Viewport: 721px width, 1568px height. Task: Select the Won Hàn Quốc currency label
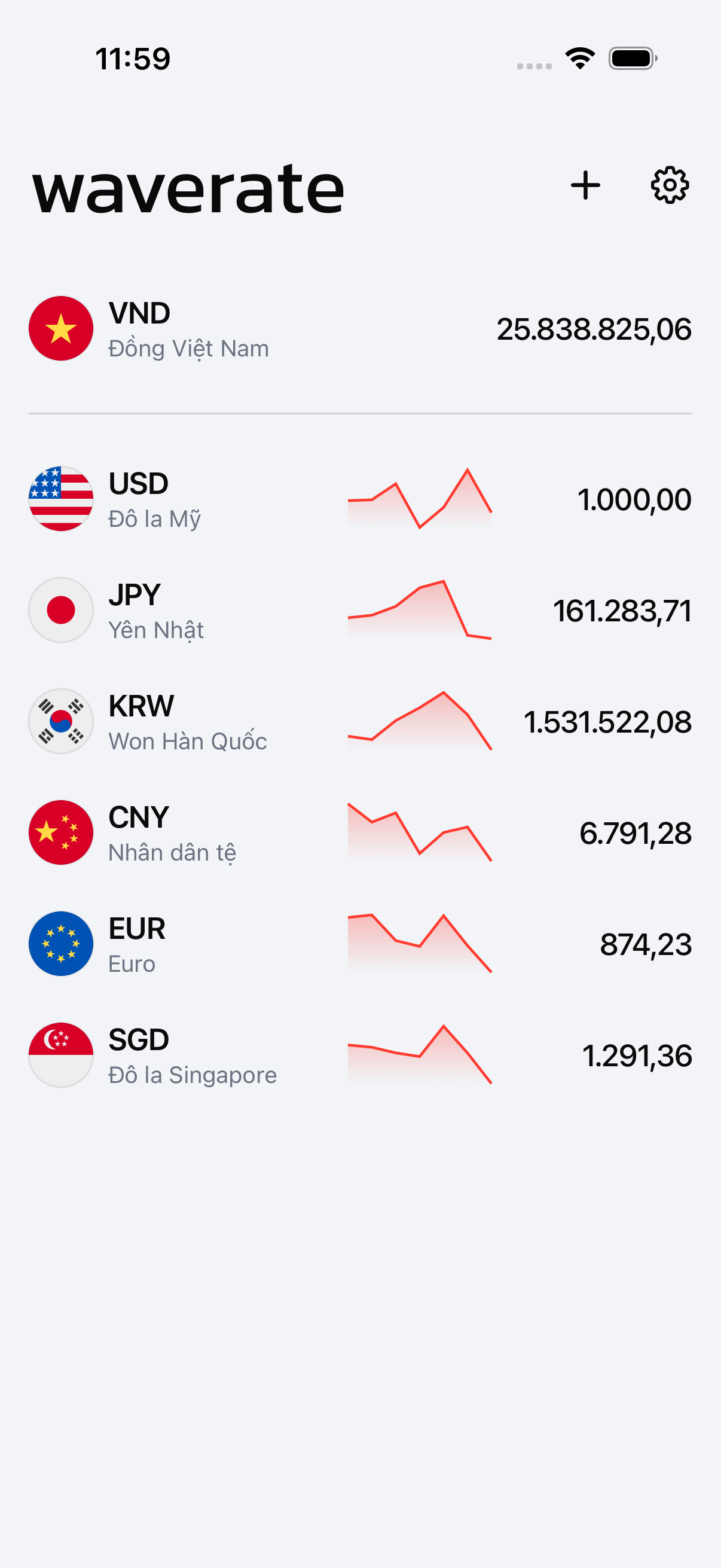click(x=187, y=741)
